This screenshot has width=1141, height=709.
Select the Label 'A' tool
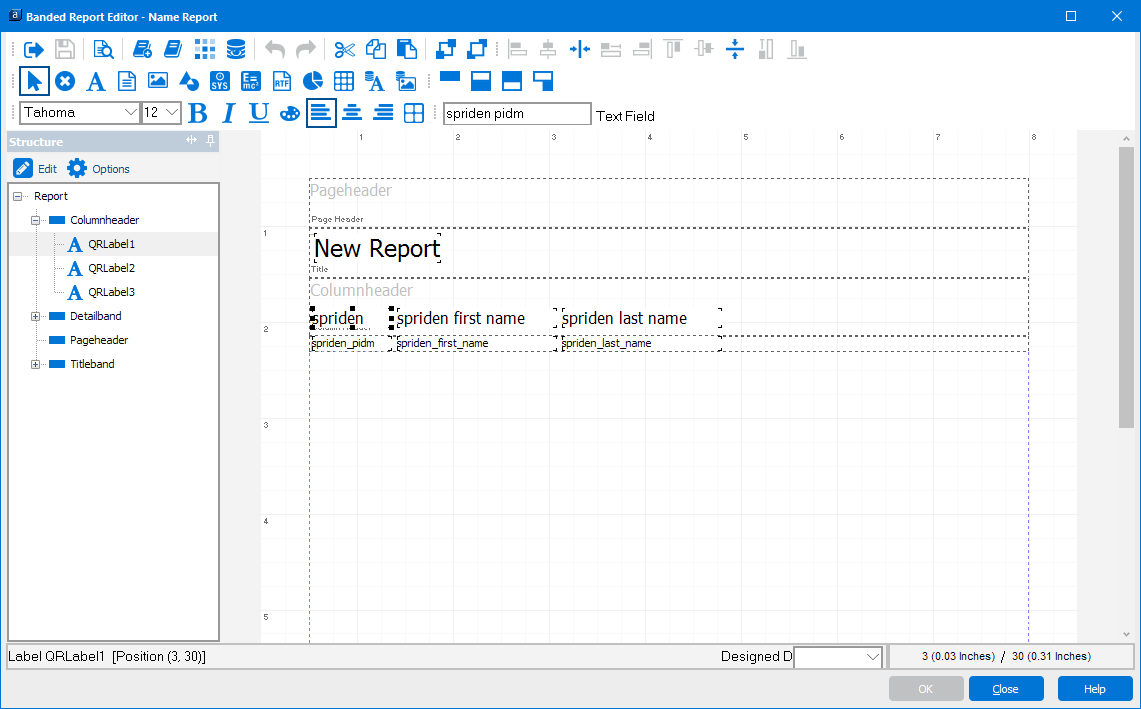(x=96, y=81)
